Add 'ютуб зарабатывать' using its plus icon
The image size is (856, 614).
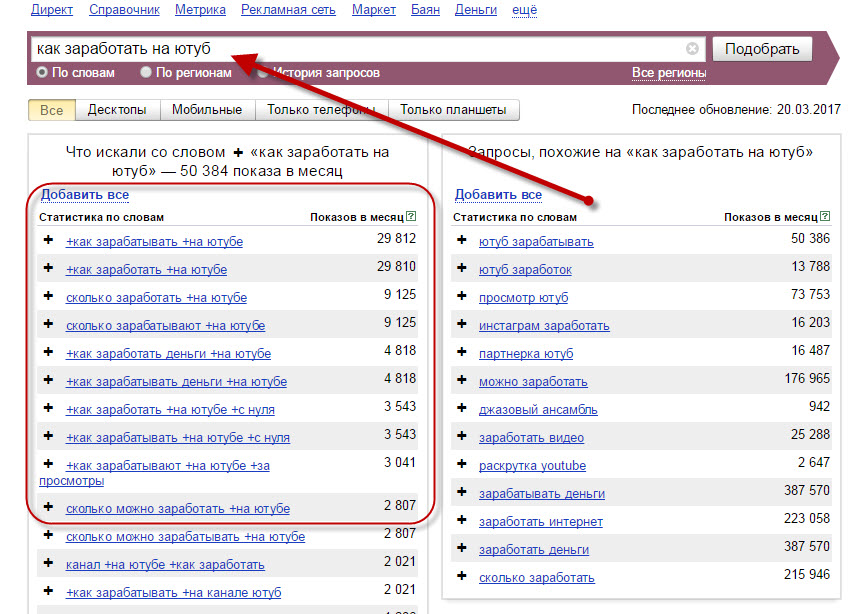pyautogui.click(x=462, y=240)
